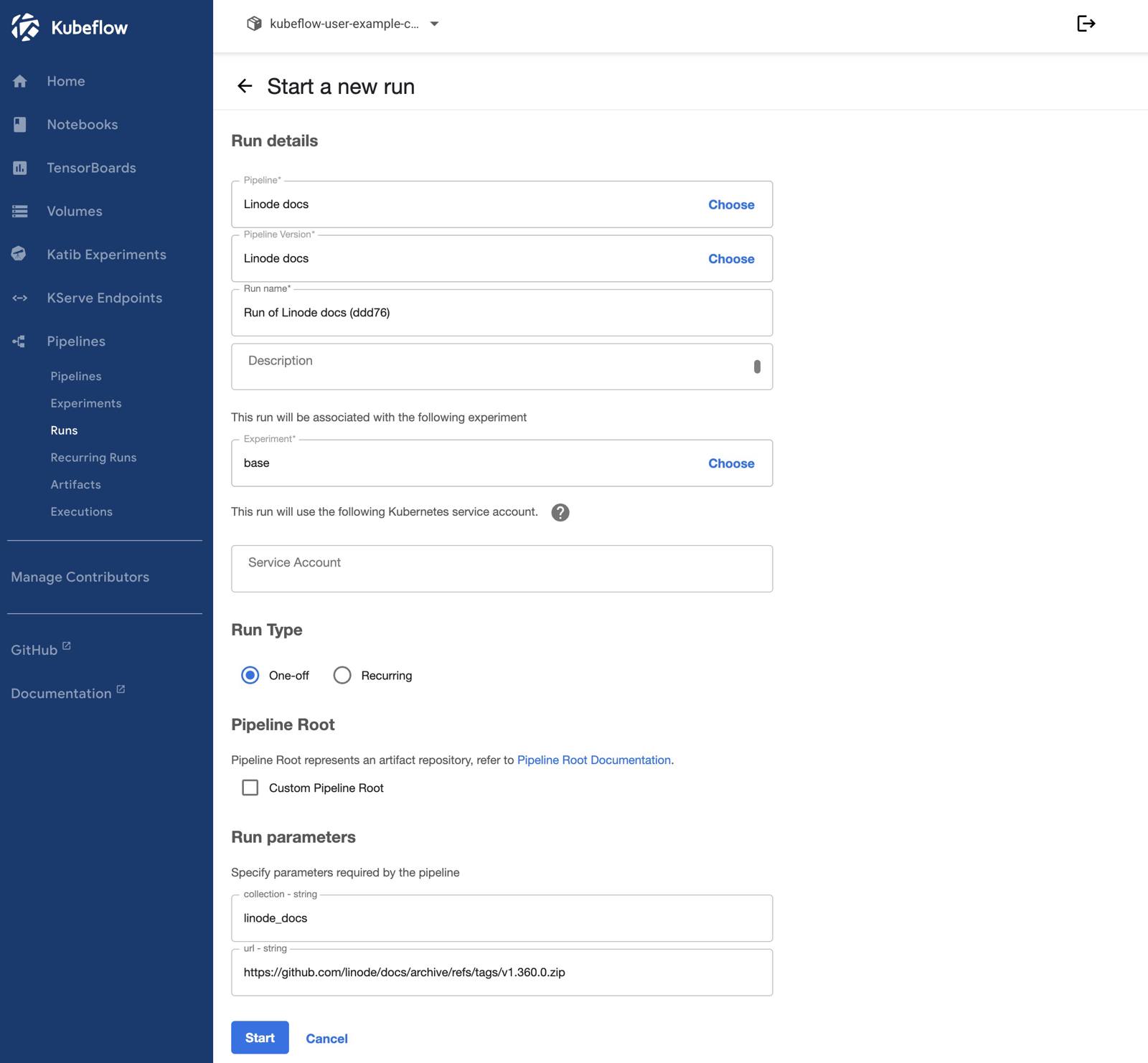
Task: Select KServe Endpoints in sidebar
Action: (19, 298)
